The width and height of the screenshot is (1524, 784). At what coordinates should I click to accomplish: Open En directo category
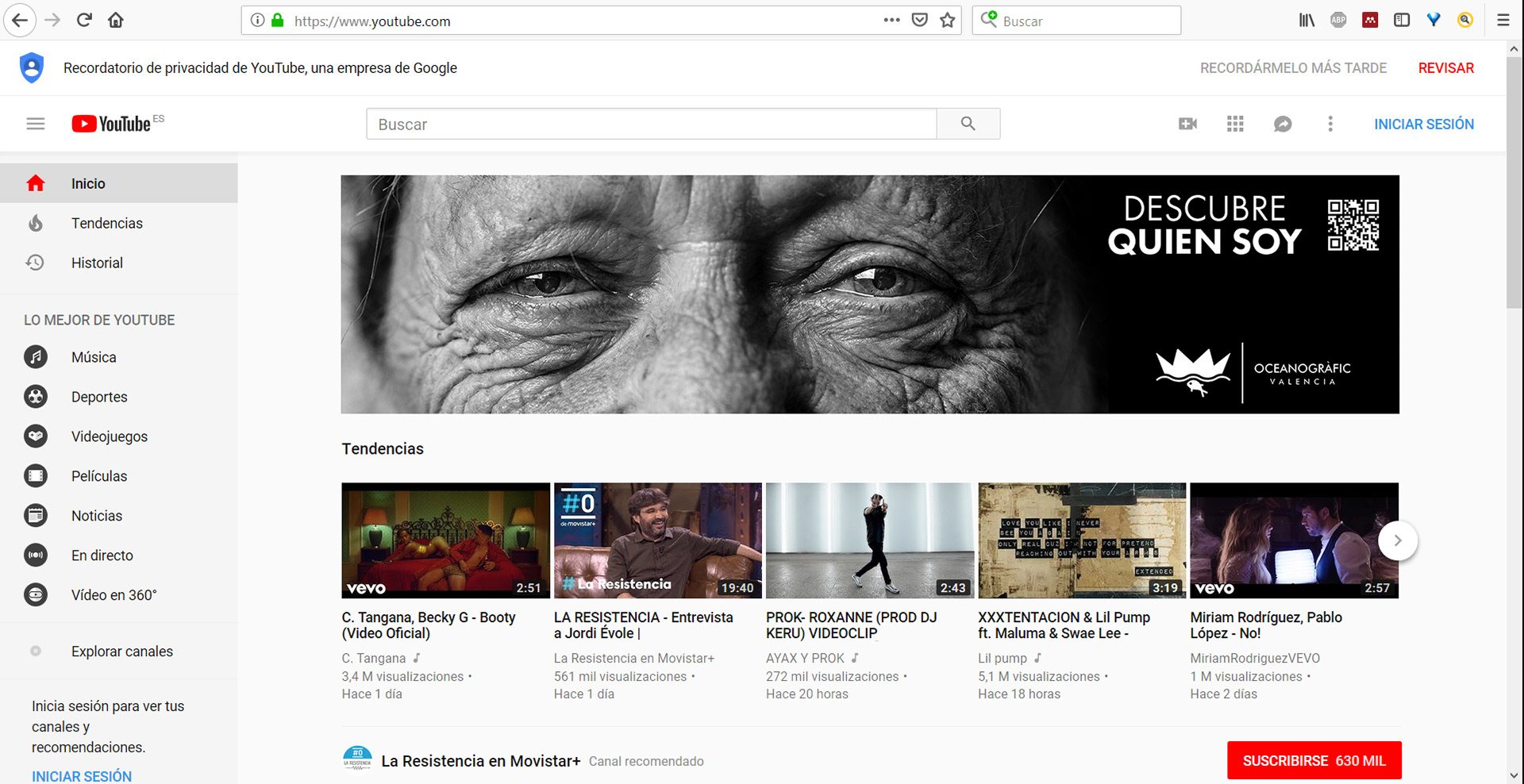point(119,555)
